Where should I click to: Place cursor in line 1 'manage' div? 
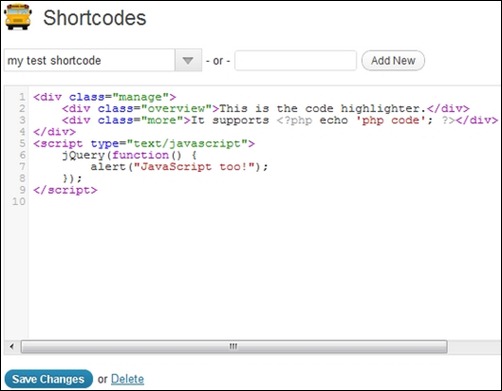coord(105,97)
